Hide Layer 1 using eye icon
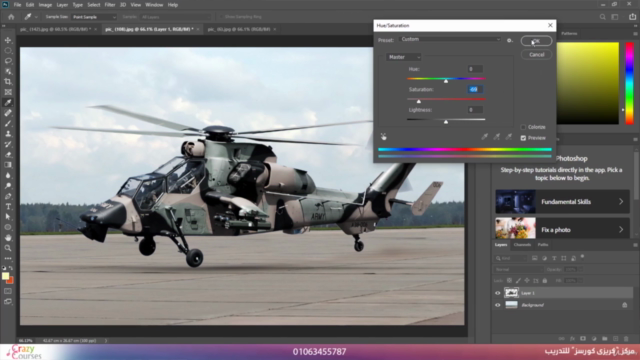This screenshot has height=360, width=640. coord(498,293)
